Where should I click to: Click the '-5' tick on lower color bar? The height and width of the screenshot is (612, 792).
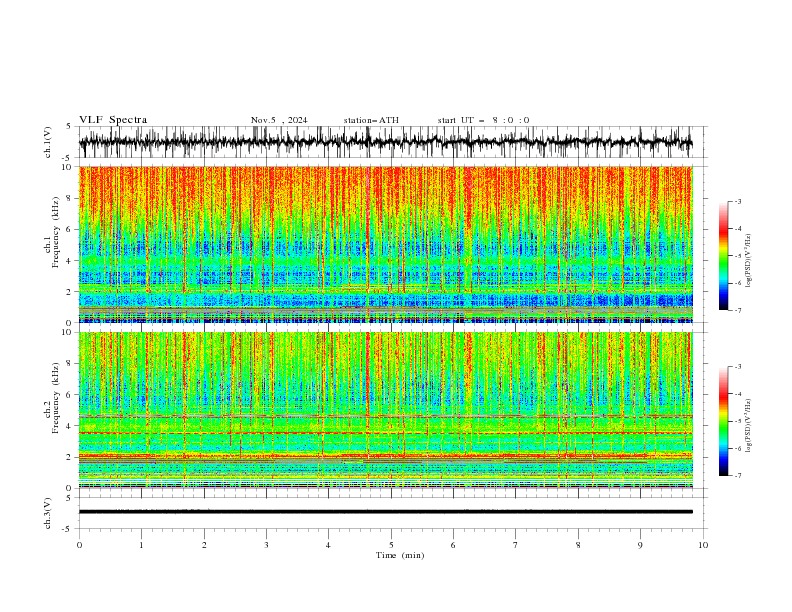(737, 421)
